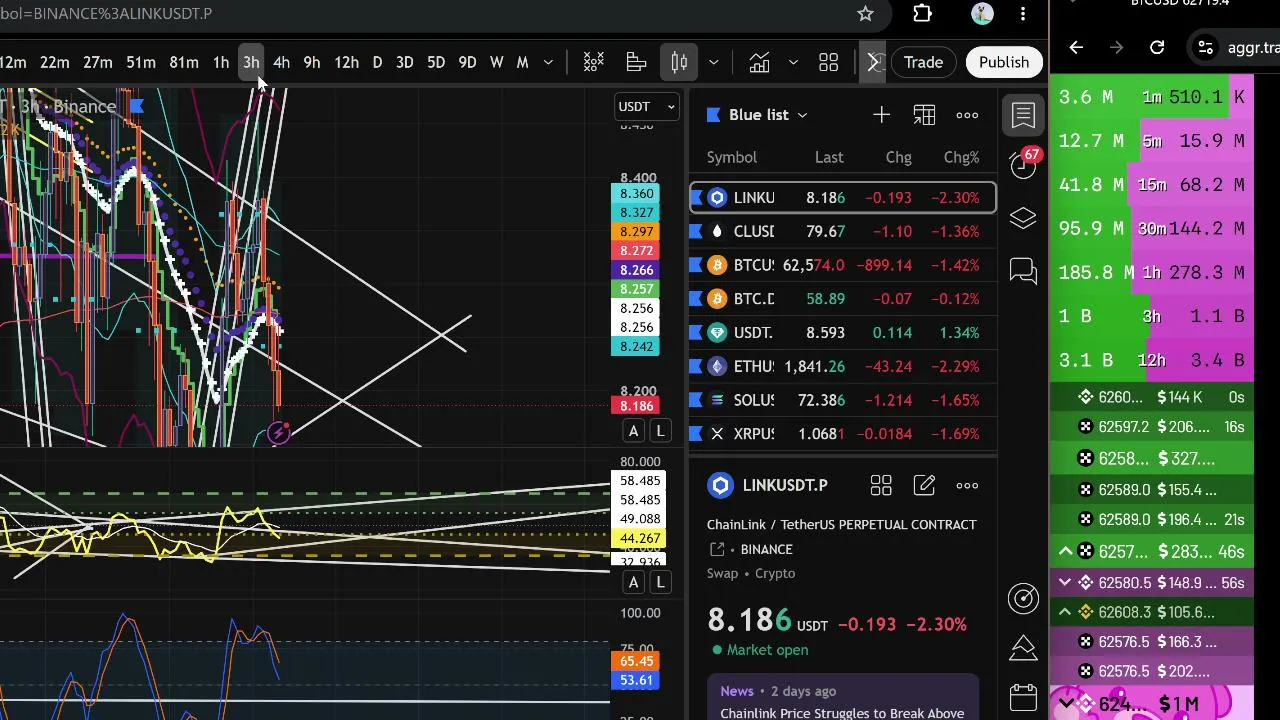Image resolution: width=1280 pixels, height=720 pixels.
Task: Select the 3D timeframe
Action: click(x=404, y=63)
